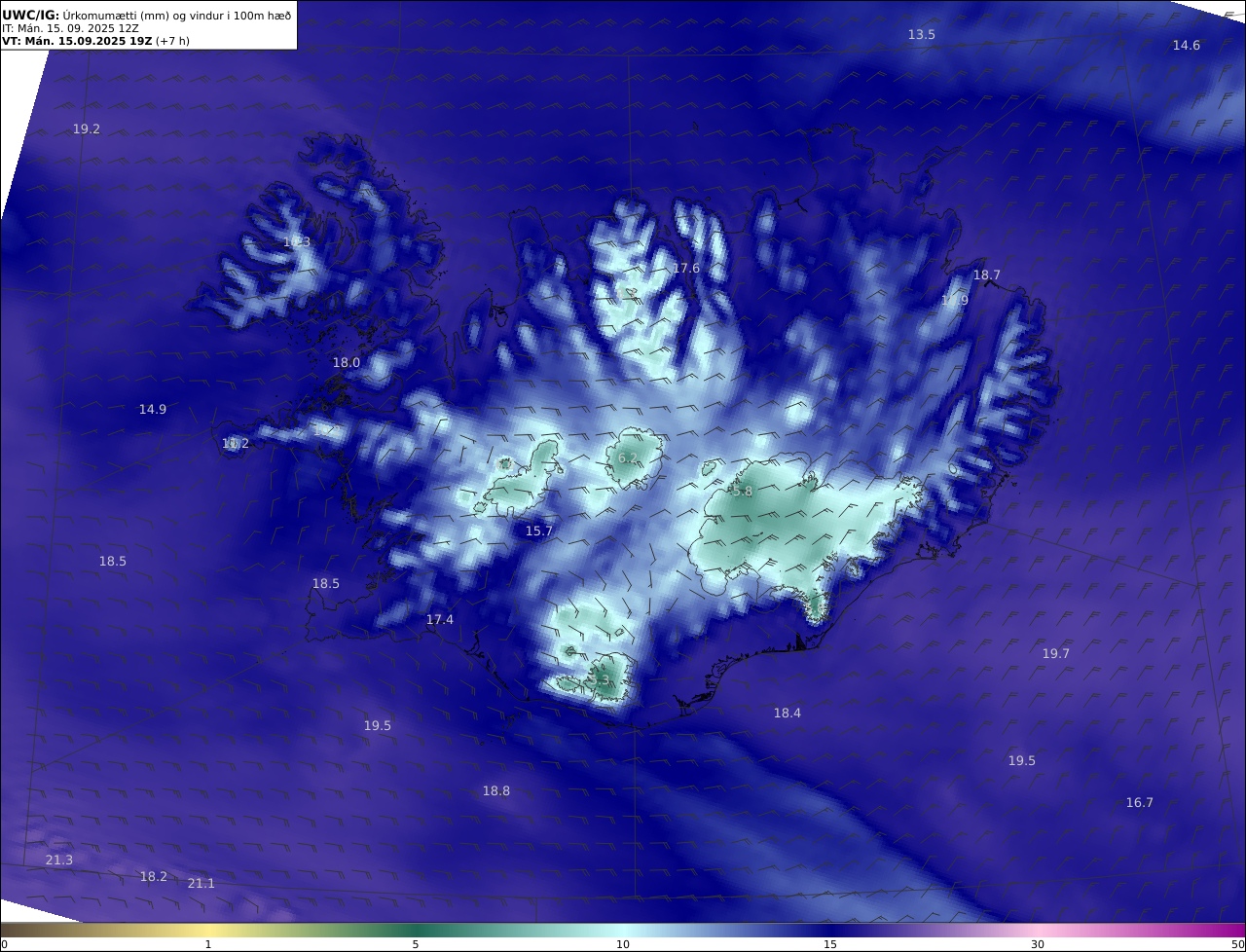Click the 18.8 value label
The width and height of the screenshot is (1246, 952).
coord(496,791)
